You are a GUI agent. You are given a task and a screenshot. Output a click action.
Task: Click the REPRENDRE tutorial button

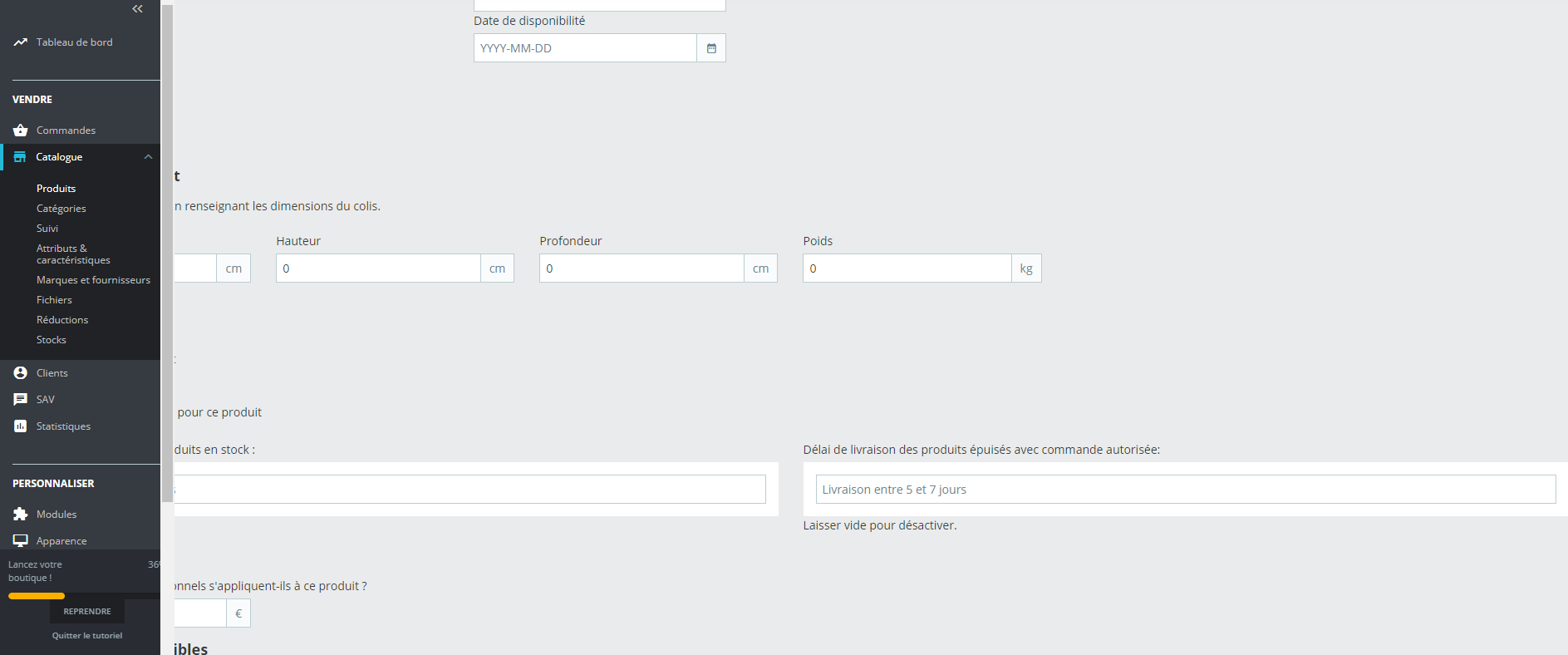tap(87, 612)
